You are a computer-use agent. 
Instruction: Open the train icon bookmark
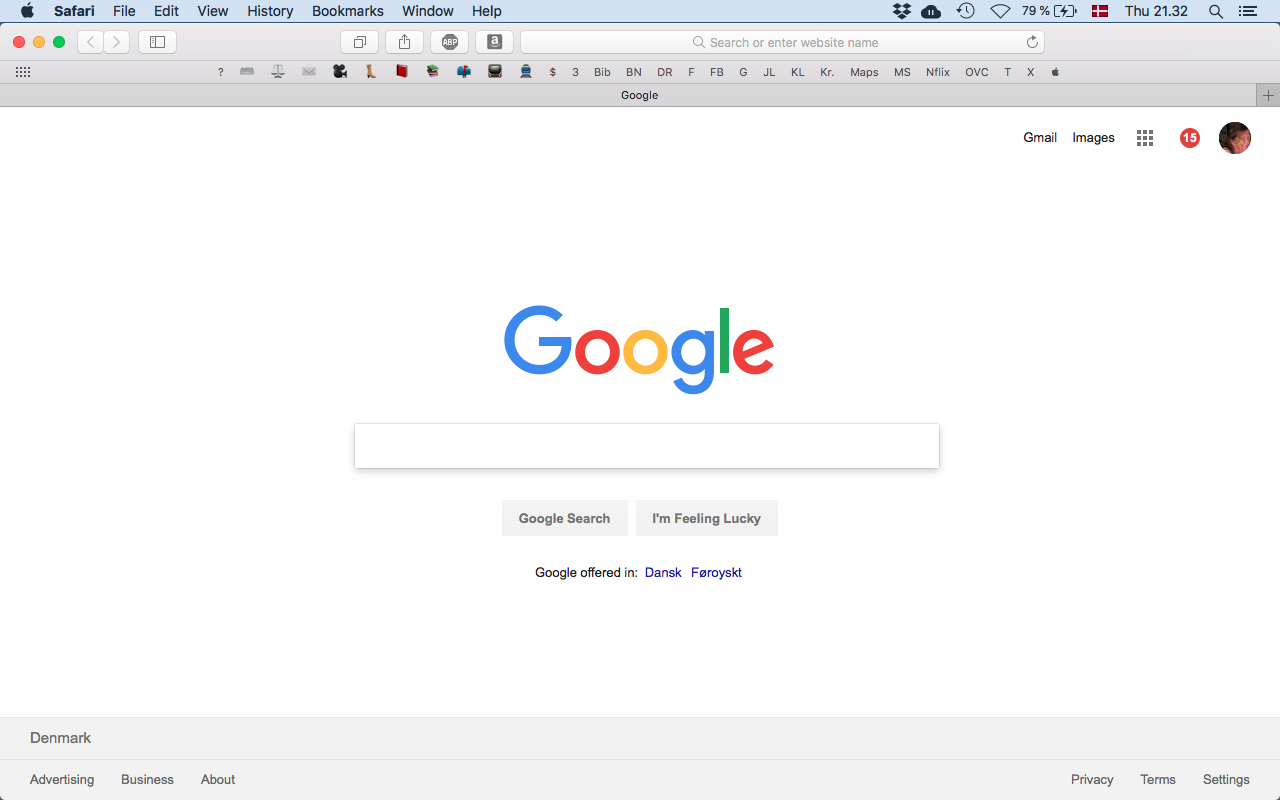pyautogui.click(x=526, y=72)
